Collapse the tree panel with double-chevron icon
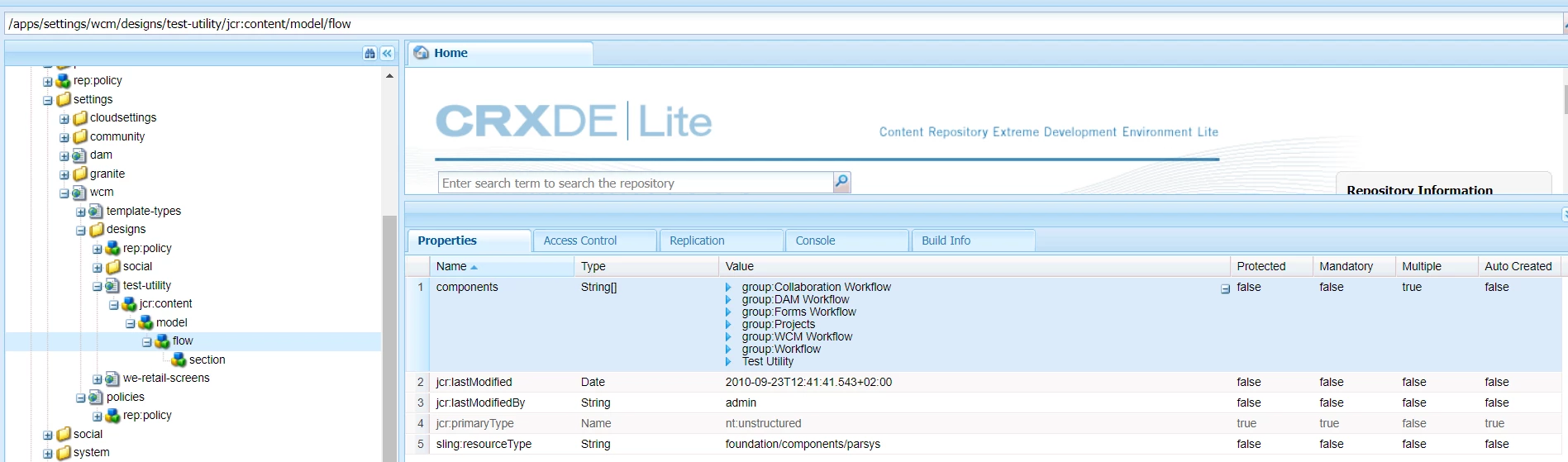 pyautogui.click(x=387, y=54)
